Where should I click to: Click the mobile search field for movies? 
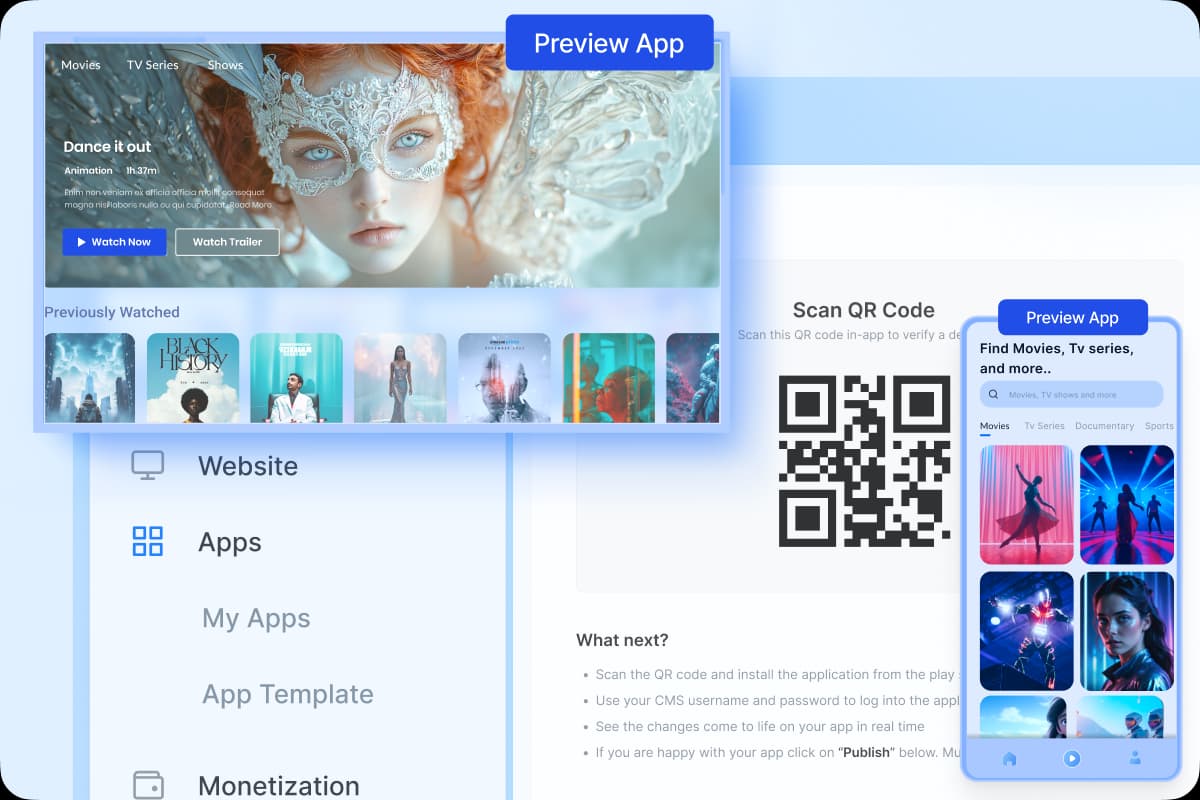(x=1071, y=394)
